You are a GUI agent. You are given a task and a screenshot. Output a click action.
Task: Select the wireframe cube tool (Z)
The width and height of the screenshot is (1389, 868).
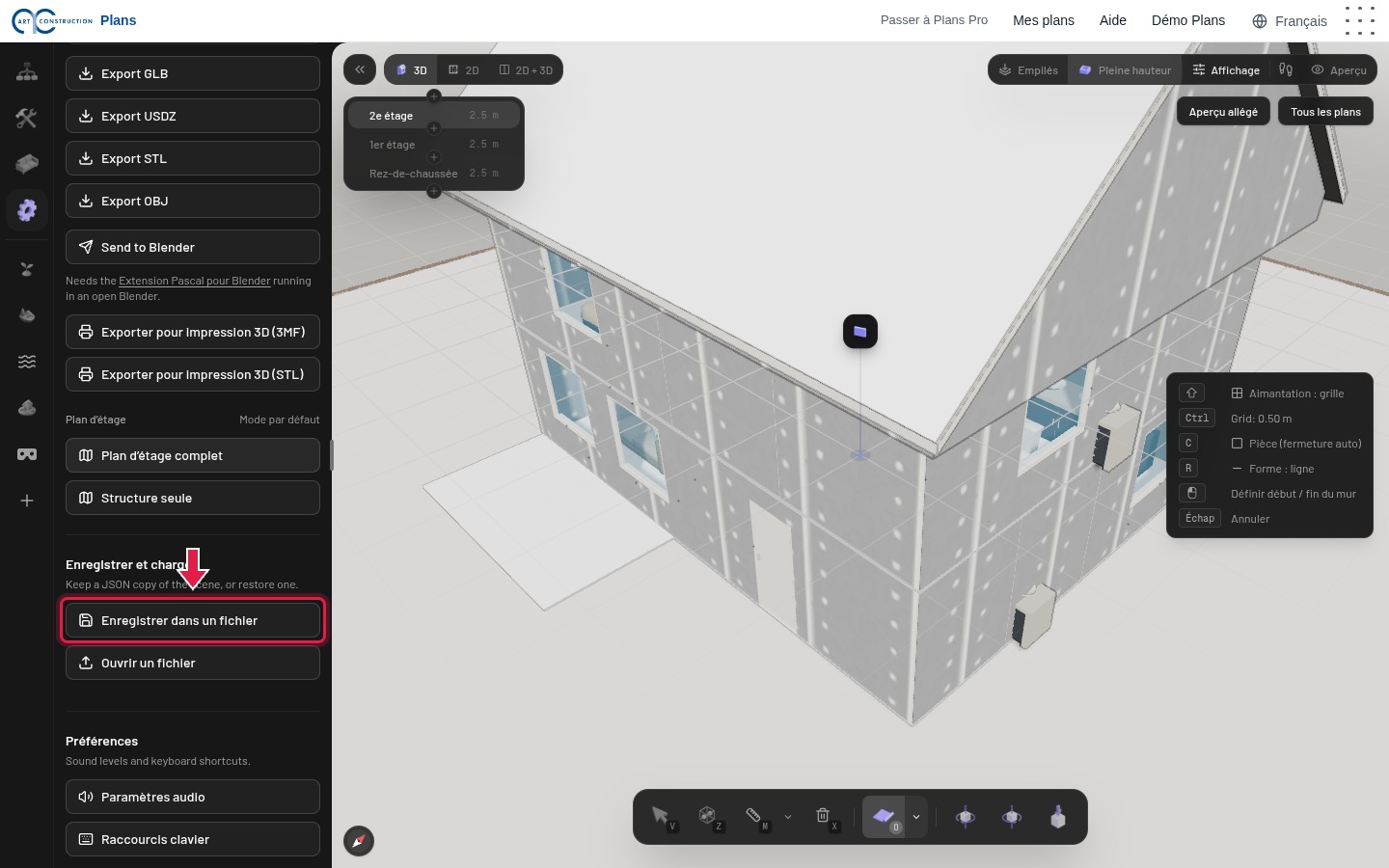click(x=707, y=817)
